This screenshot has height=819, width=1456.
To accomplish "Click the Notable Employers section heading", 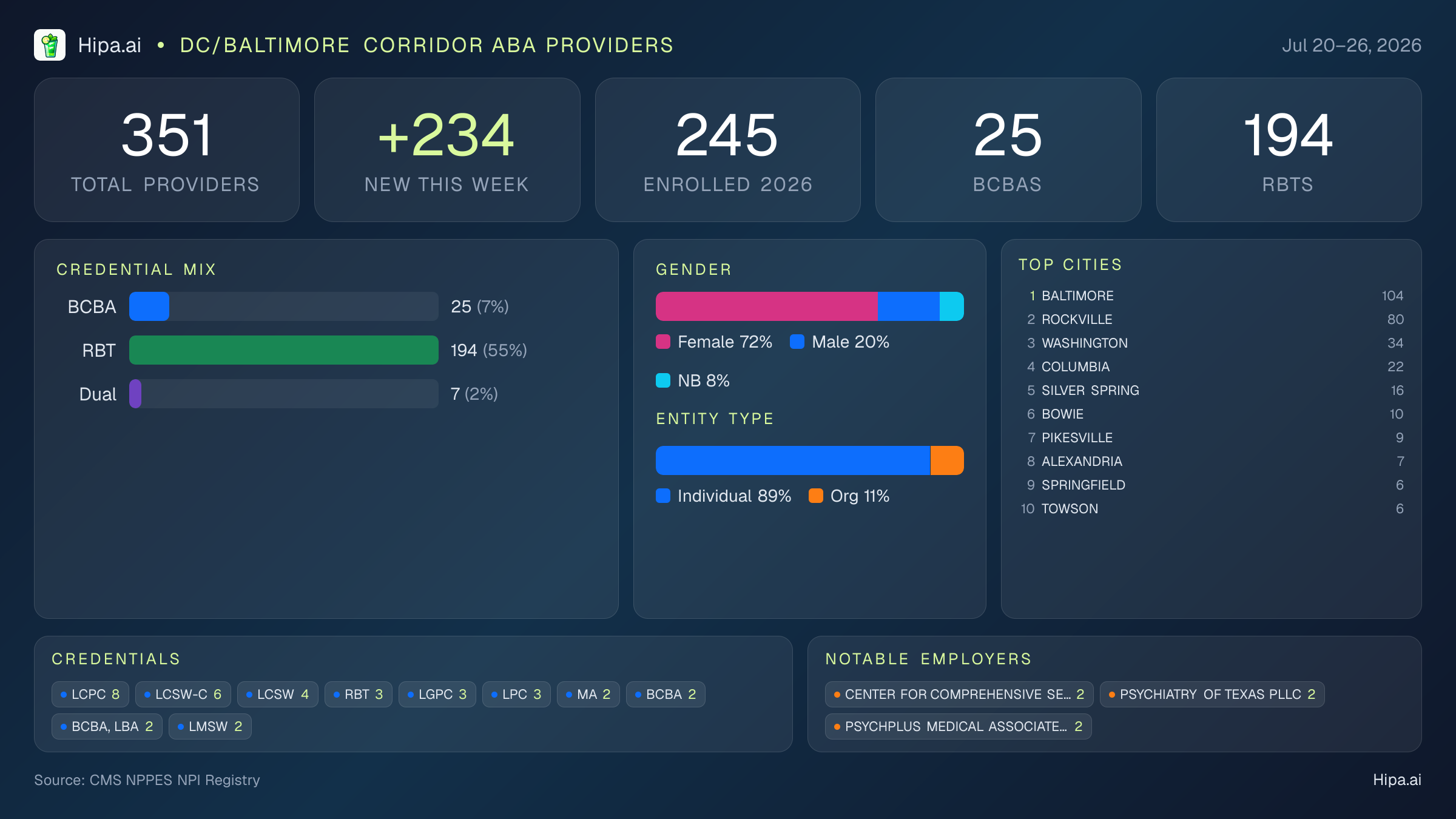I will click(x=929, y=659).
